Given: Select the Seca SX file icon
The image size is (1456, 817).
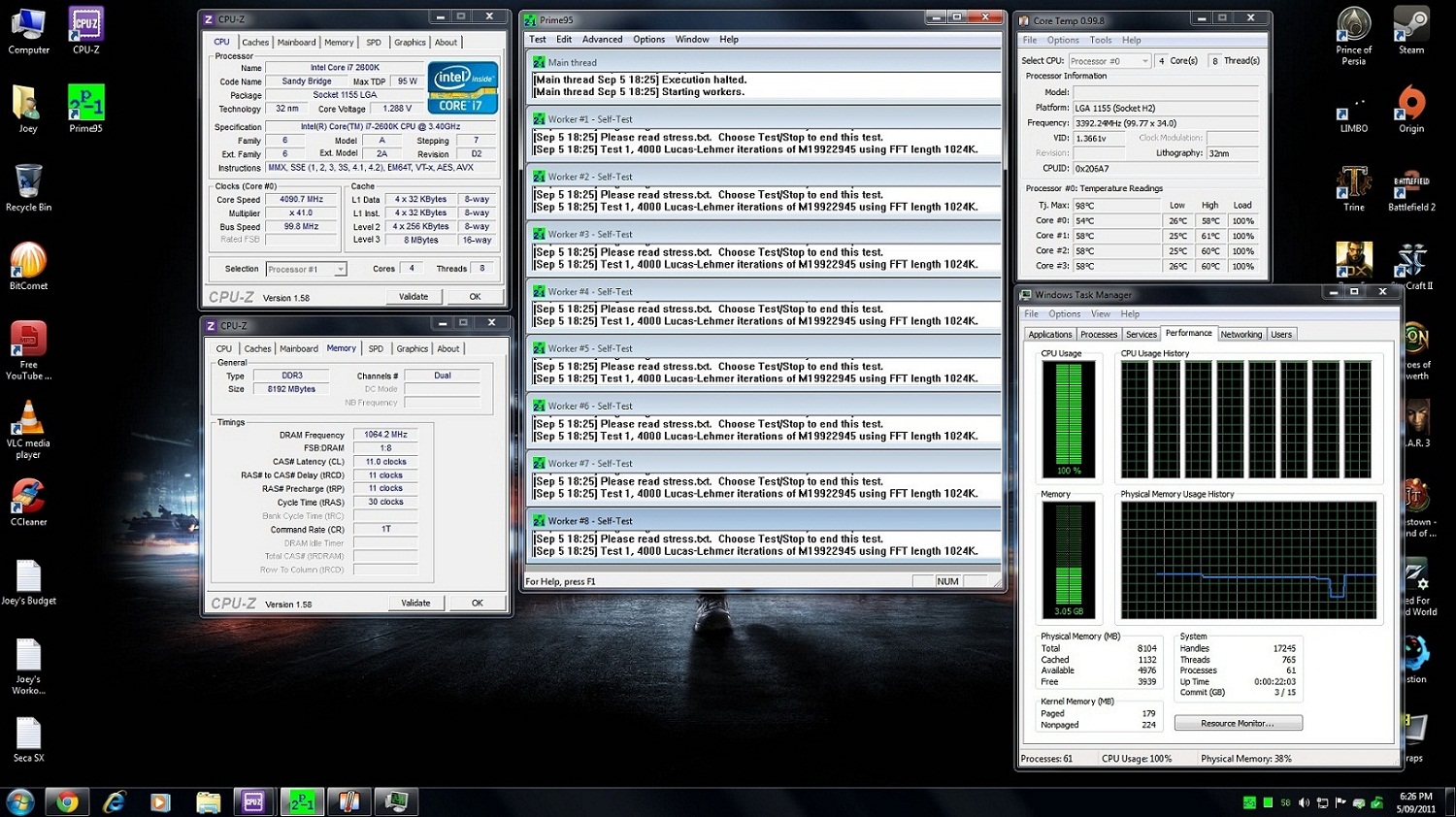Looking at the screenshot, I should (x=28, y=739).
